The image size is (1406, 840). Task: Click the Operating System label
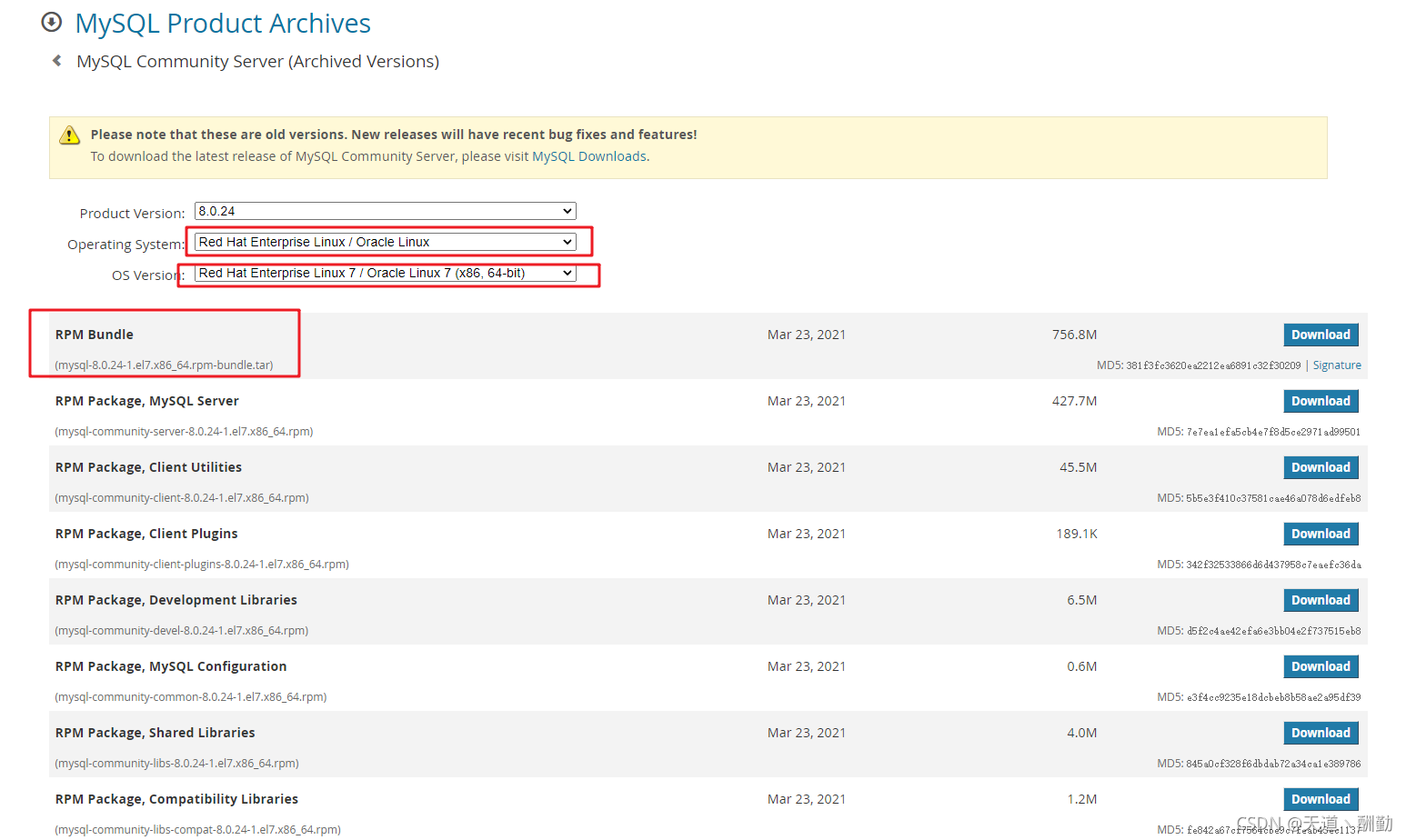[126, 245]
